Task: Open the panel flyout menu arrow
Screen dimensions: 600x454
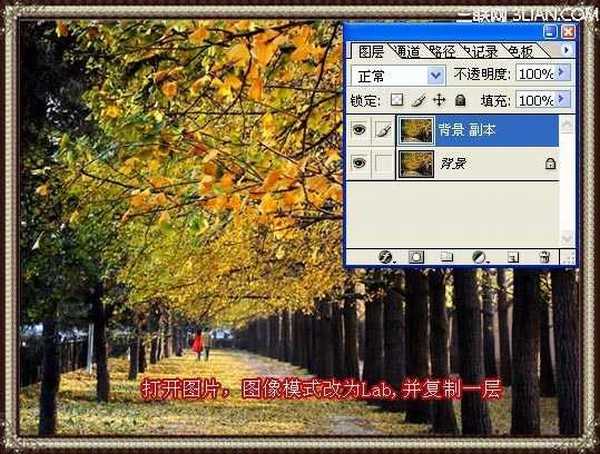Action: (x=567, y=48)
